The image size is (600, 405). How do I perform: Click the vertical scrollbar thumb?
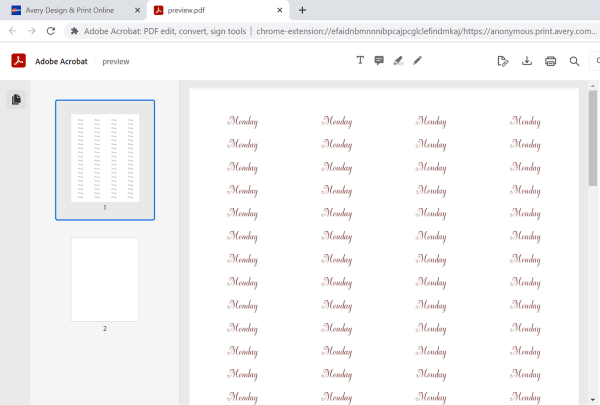tap(593, 138)
